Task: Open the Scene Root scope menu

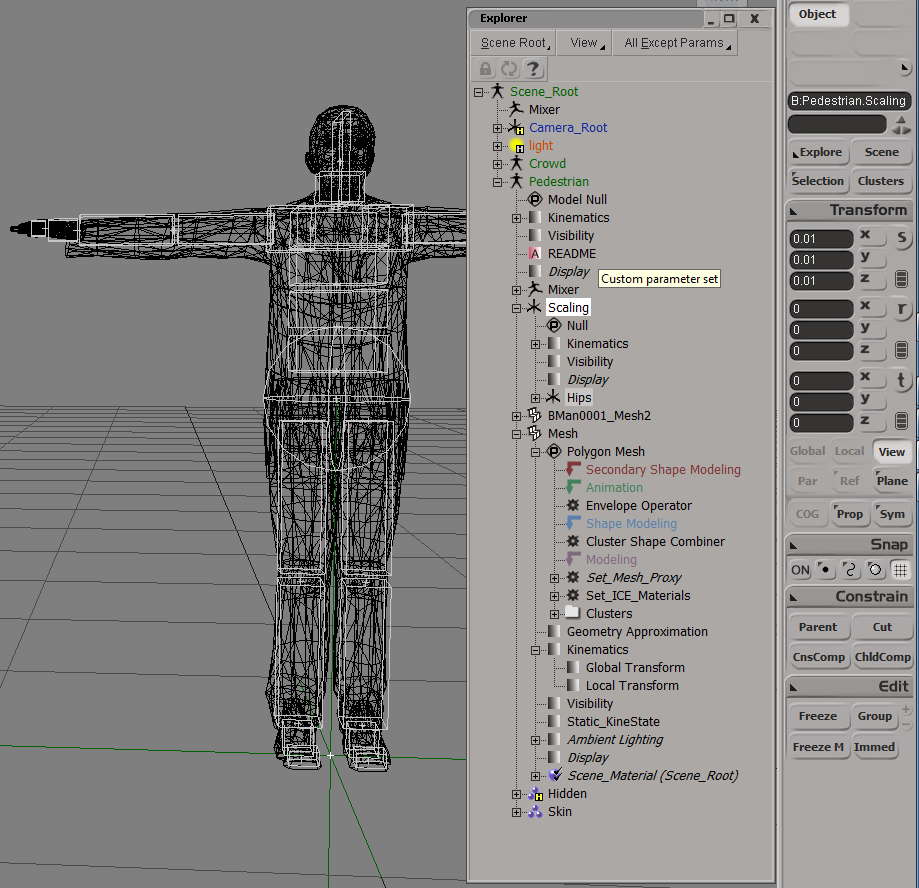Action: coord(515,43)
